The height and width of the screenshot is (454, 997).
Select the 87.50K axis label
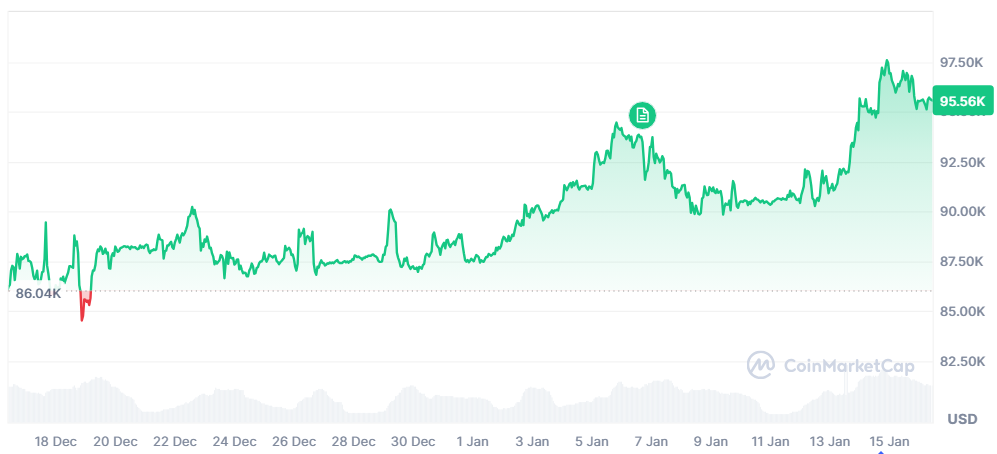point(963,262)
